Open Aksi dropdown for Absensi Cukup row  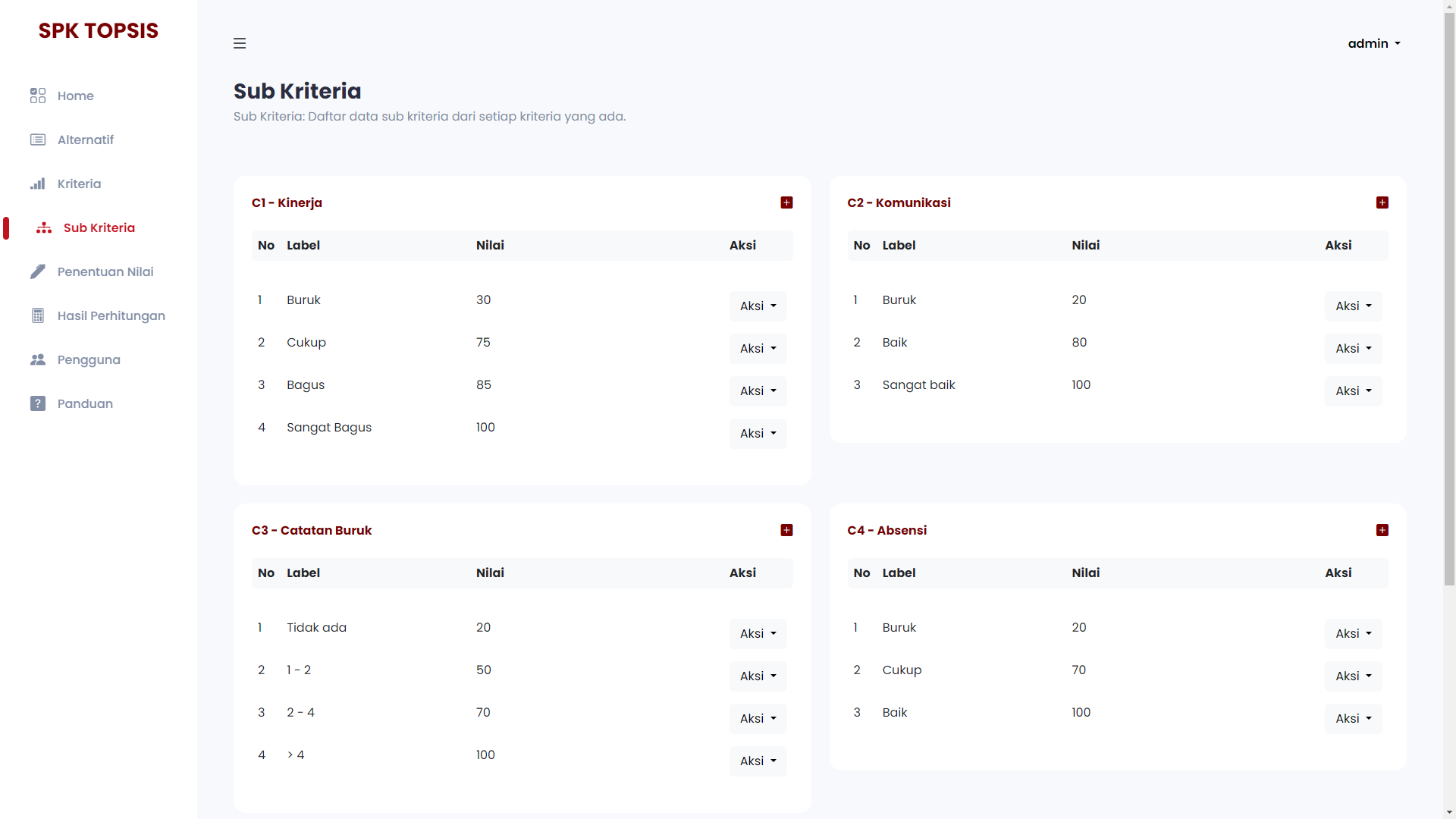point(1354,676)
